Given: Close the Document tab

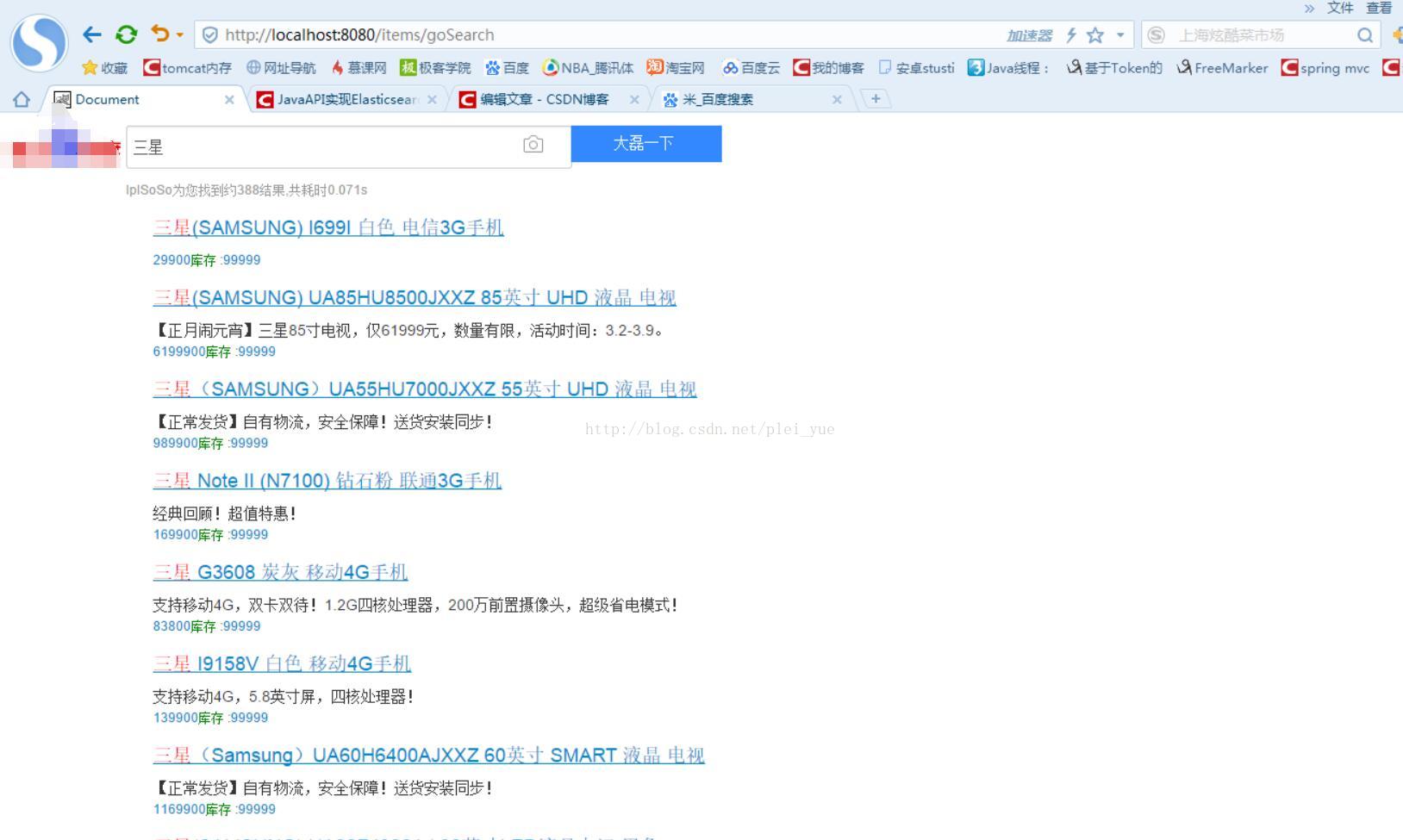Looking at the screenshot, I should (229, 100).
